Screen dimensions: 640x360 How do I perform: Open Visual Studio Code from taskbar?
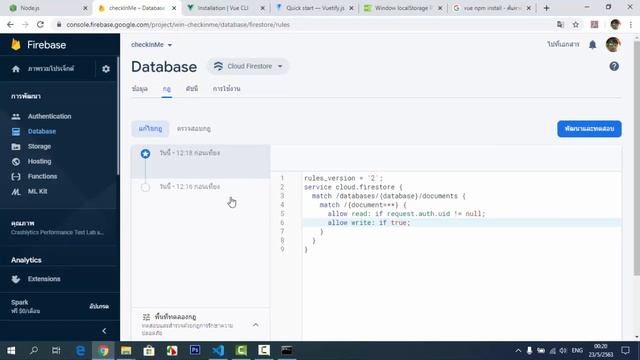click(x=218, y=351)
